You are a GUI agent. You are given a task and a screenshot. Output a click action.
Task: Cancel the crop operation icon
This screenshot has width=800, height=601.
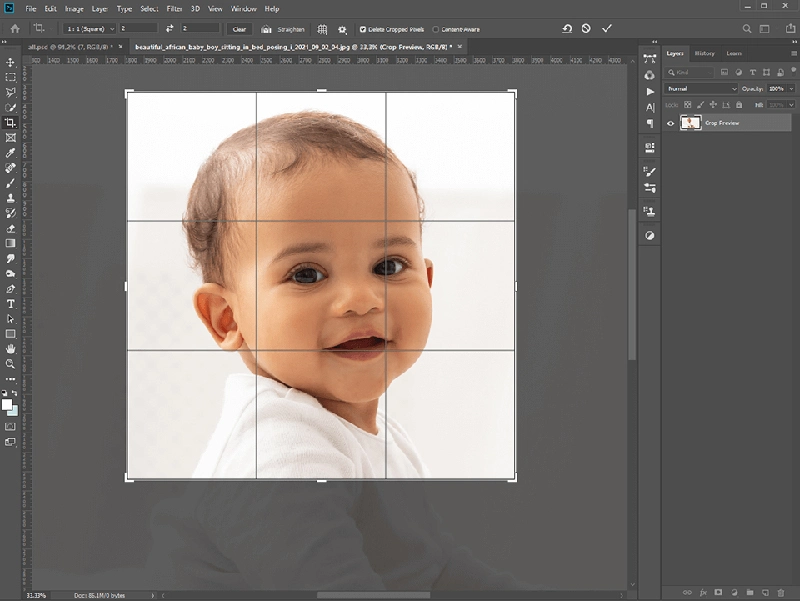pos(586,29)
